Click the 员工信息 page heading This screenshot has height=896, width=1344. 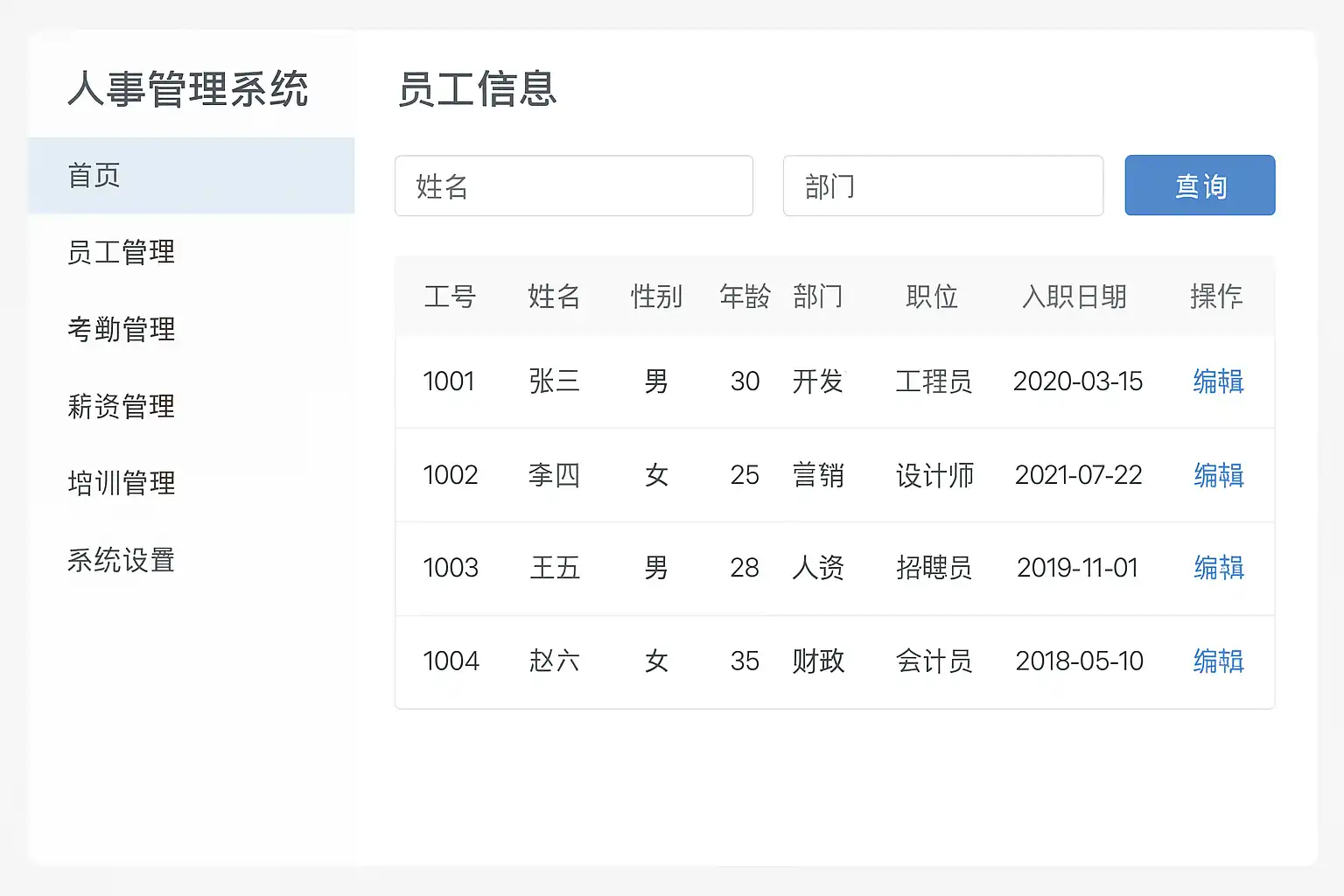478,89
